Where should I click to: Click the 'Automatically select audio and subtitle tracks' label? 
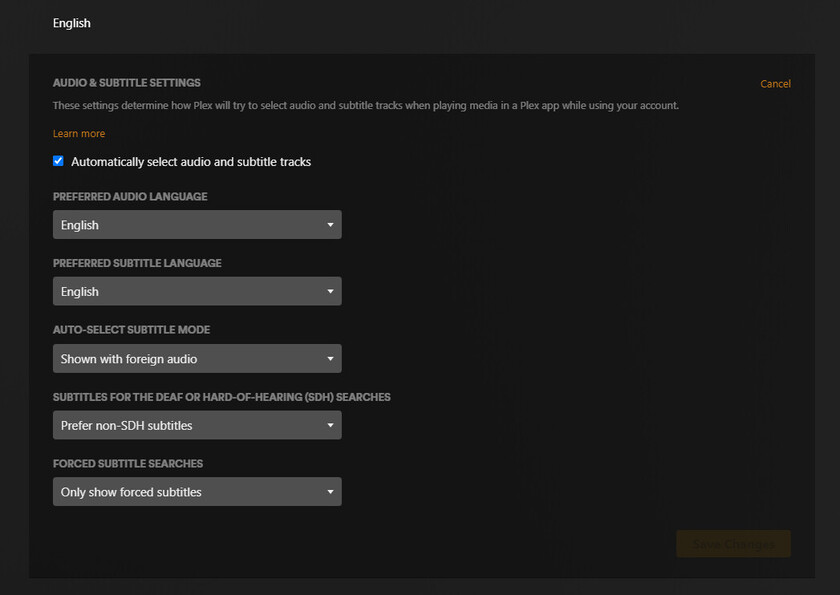[191, 162]
